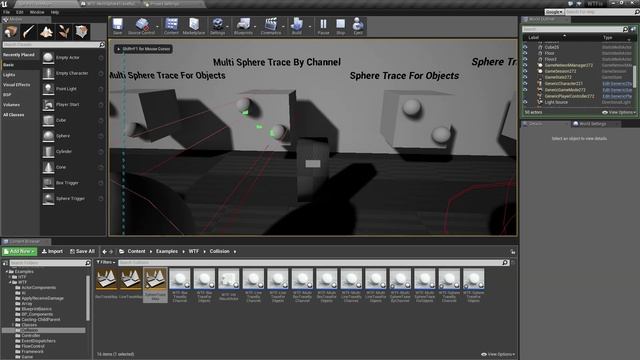Image resolution: width=640 pixels, height=360 pixels.
Task: Toggle visibility of Cube25 in outliner
Action: [x=525, y=47]
